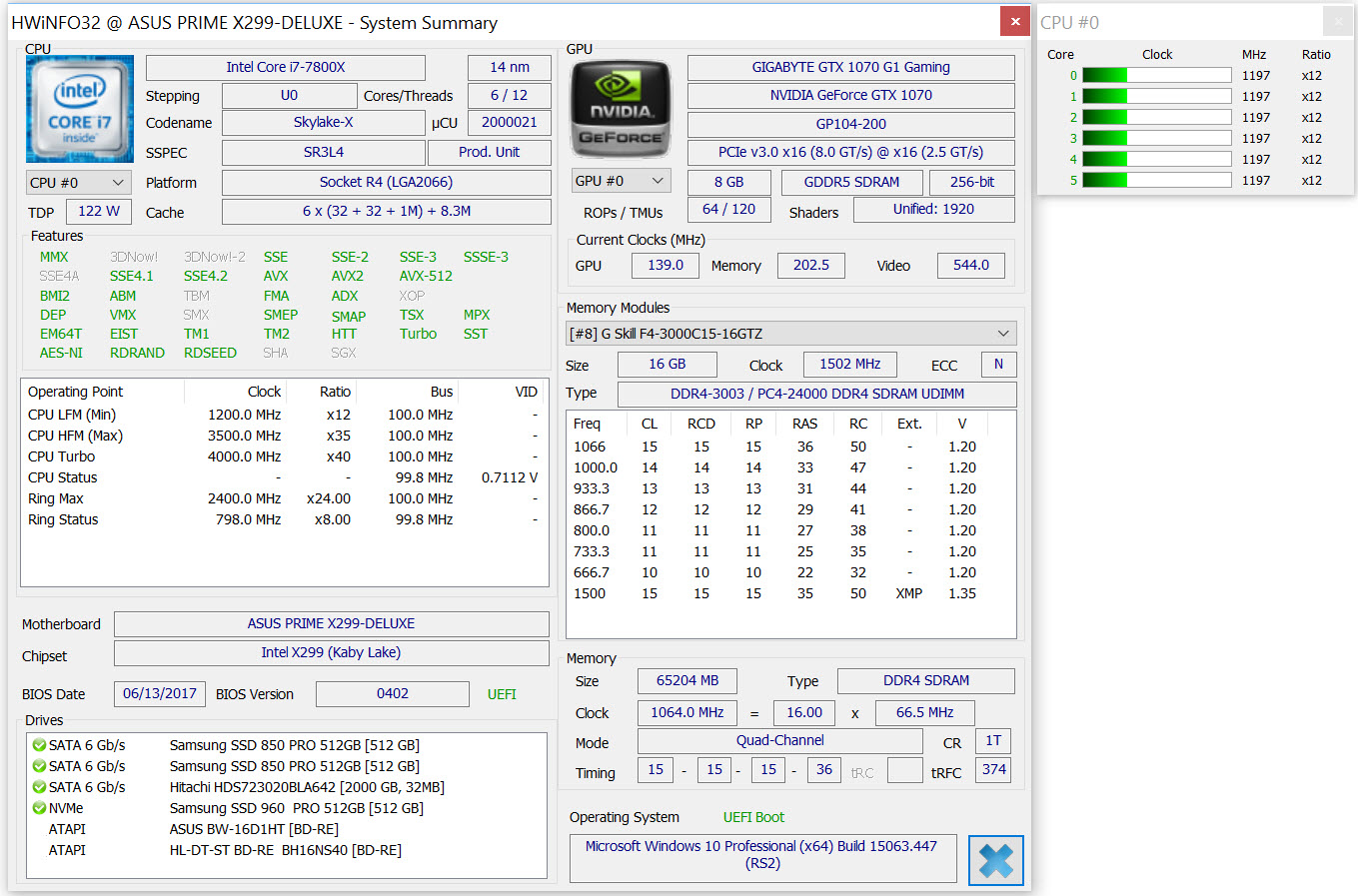Image resolution: width=1358 pixels, height=896 pixels.
Task: Click the green UEFI label
Action: (x=502, y=694)
